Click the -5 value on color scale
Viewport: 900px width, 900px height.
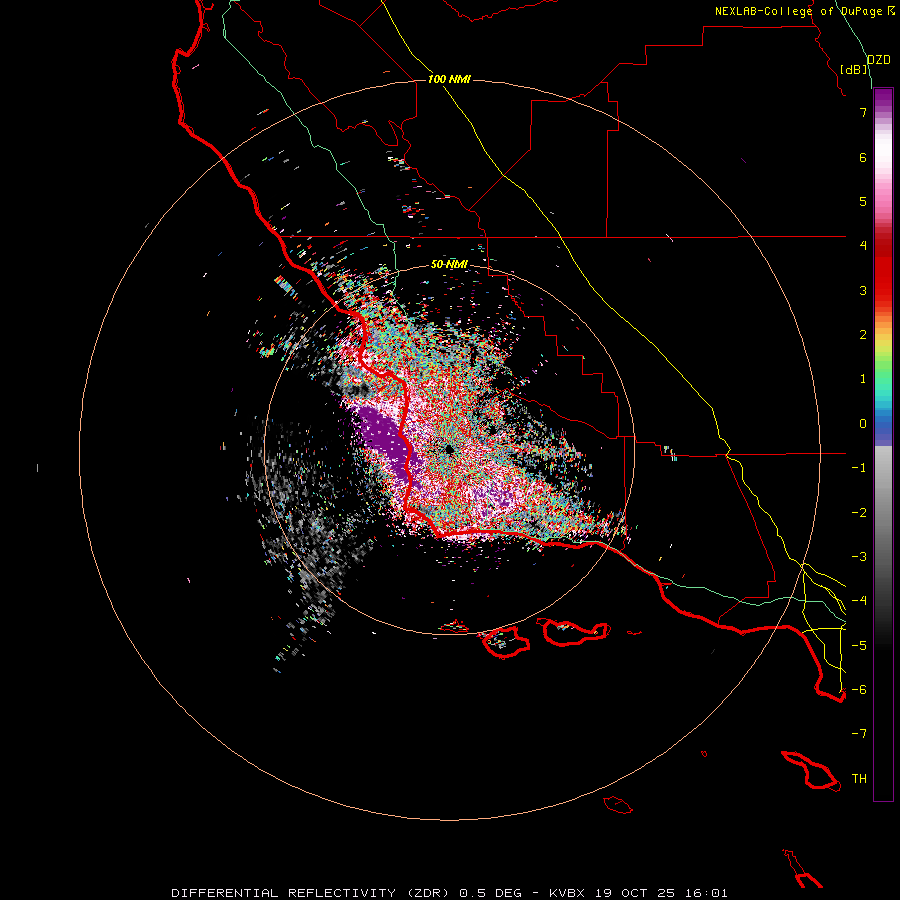tap(859, 646)
